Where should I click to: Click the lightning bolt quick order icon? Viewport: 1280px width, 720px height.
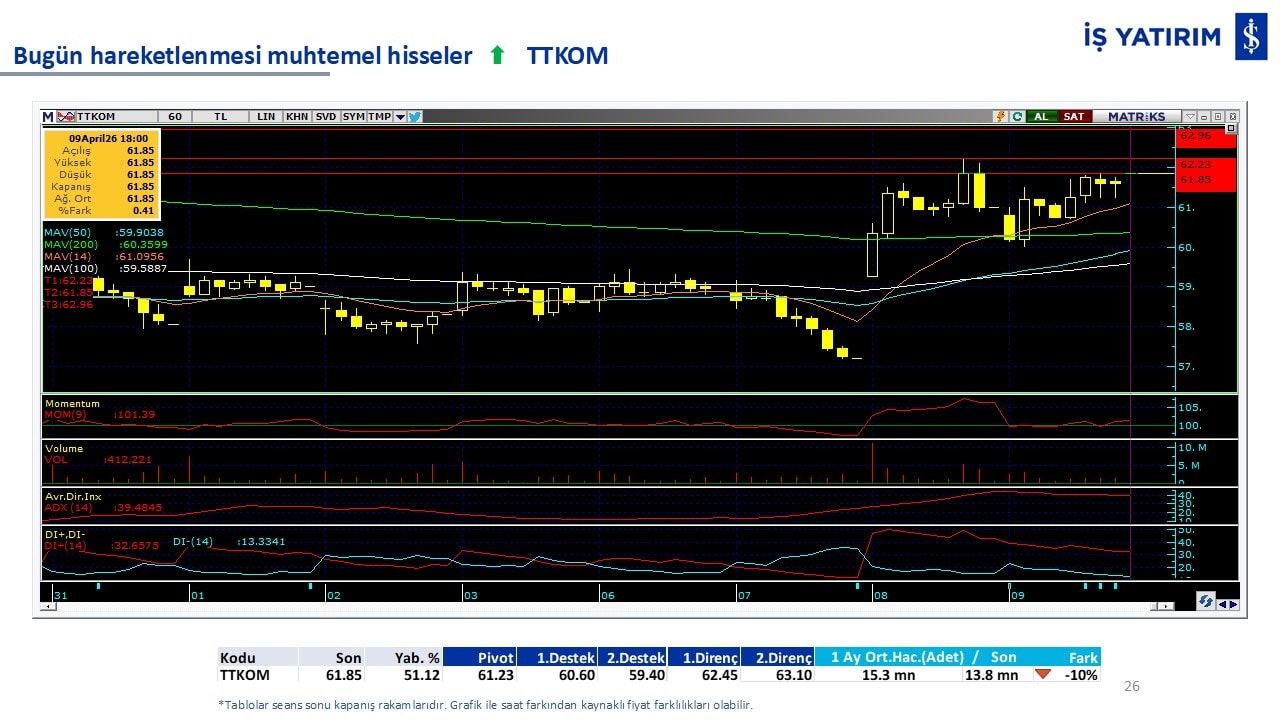click(1000, 117)
